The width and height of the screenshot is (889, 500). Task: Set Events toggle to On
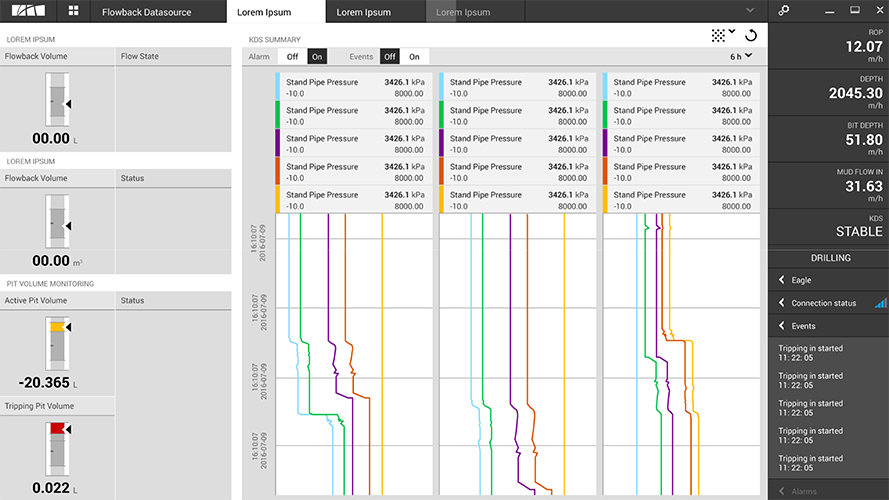pos(414,57)
